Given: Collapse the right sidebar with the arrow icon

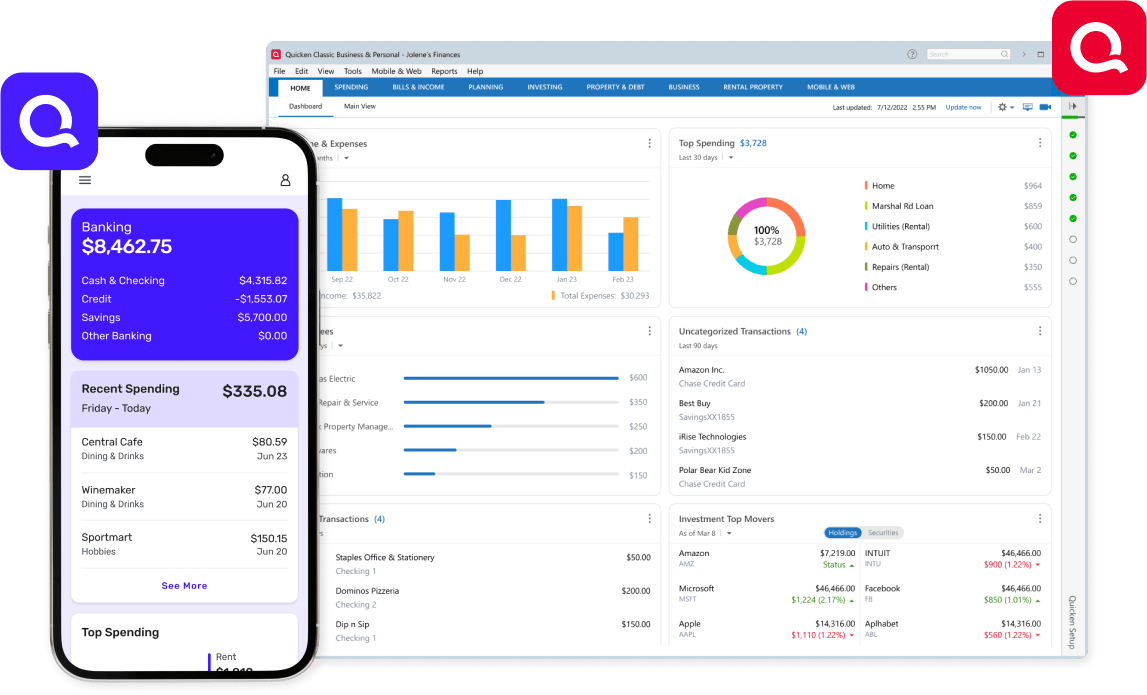Looking at the screenshot, I should tap(1072, 107).
